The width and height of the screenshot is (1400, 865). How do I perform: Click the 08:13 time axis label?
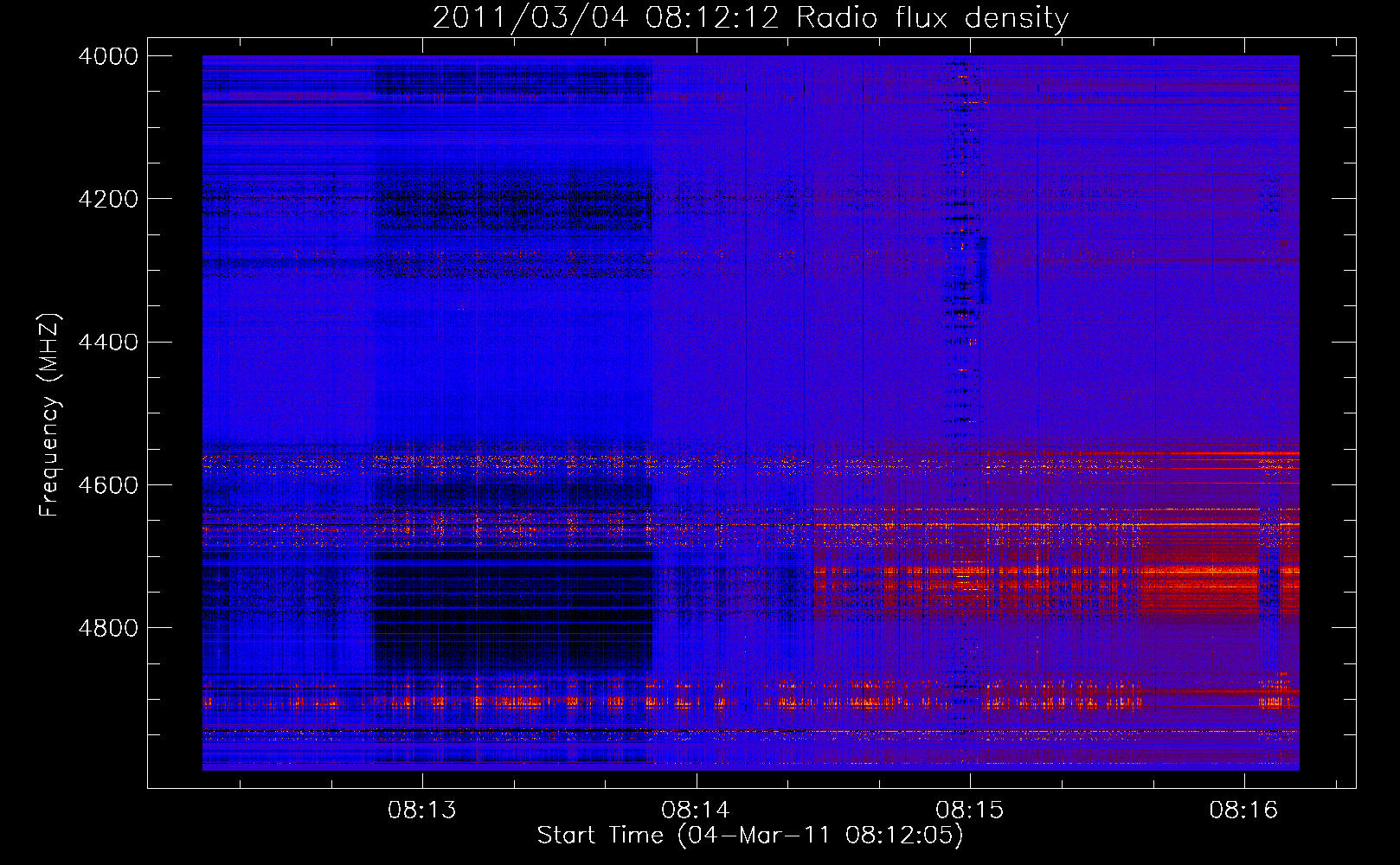[x=421, y=811]
